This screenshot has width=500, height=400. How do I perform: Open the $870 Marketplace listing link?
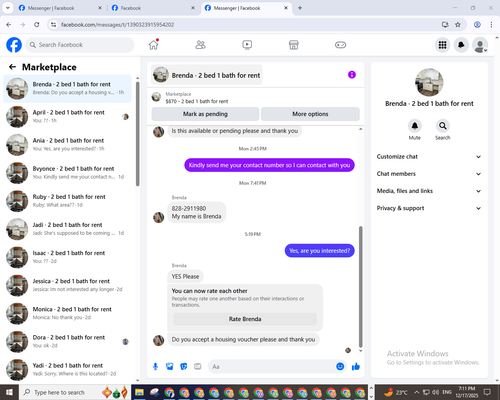[197, 101]
